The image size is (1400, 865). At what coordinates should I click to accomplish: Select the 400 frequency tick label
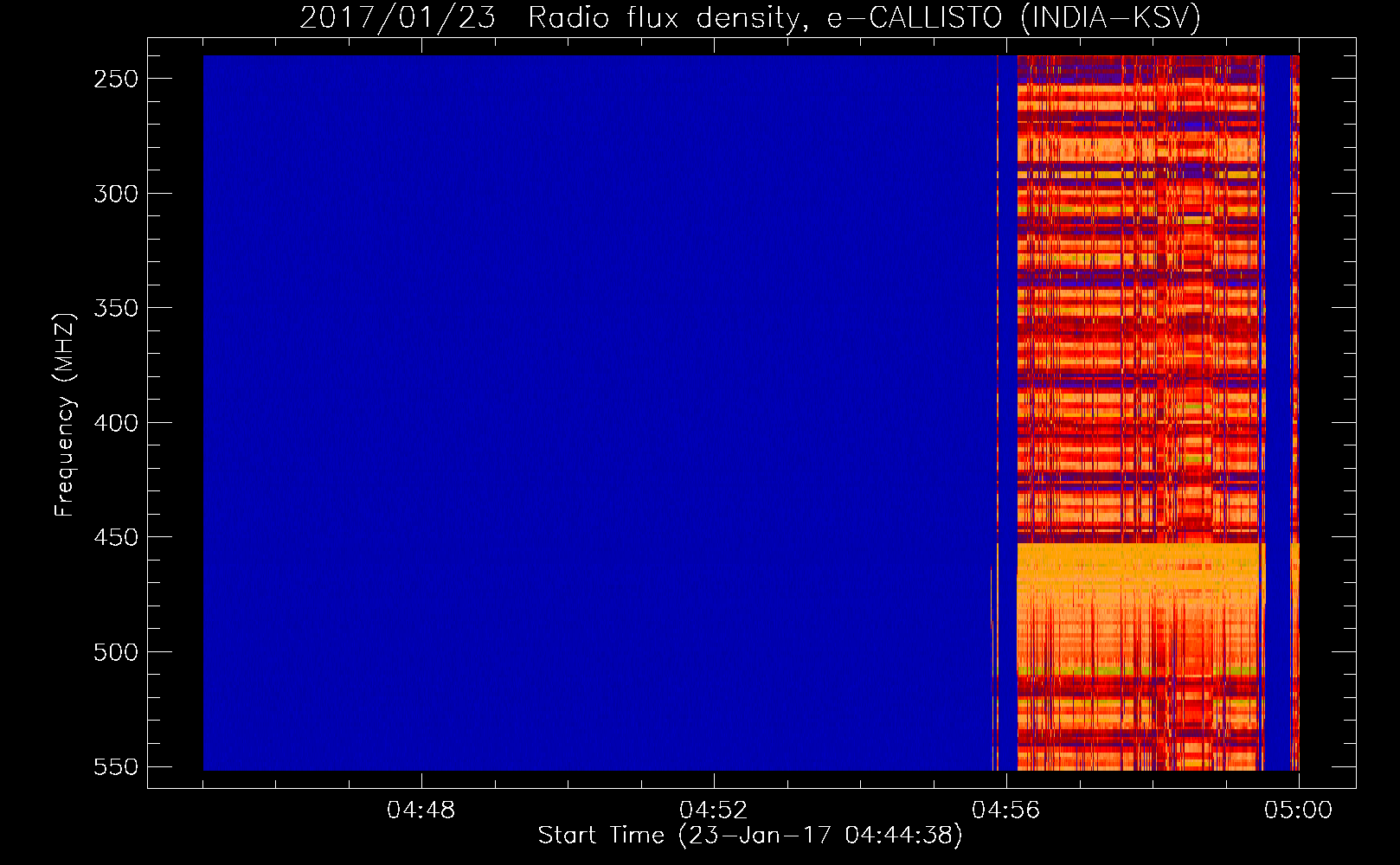click(x=116, y=423)
